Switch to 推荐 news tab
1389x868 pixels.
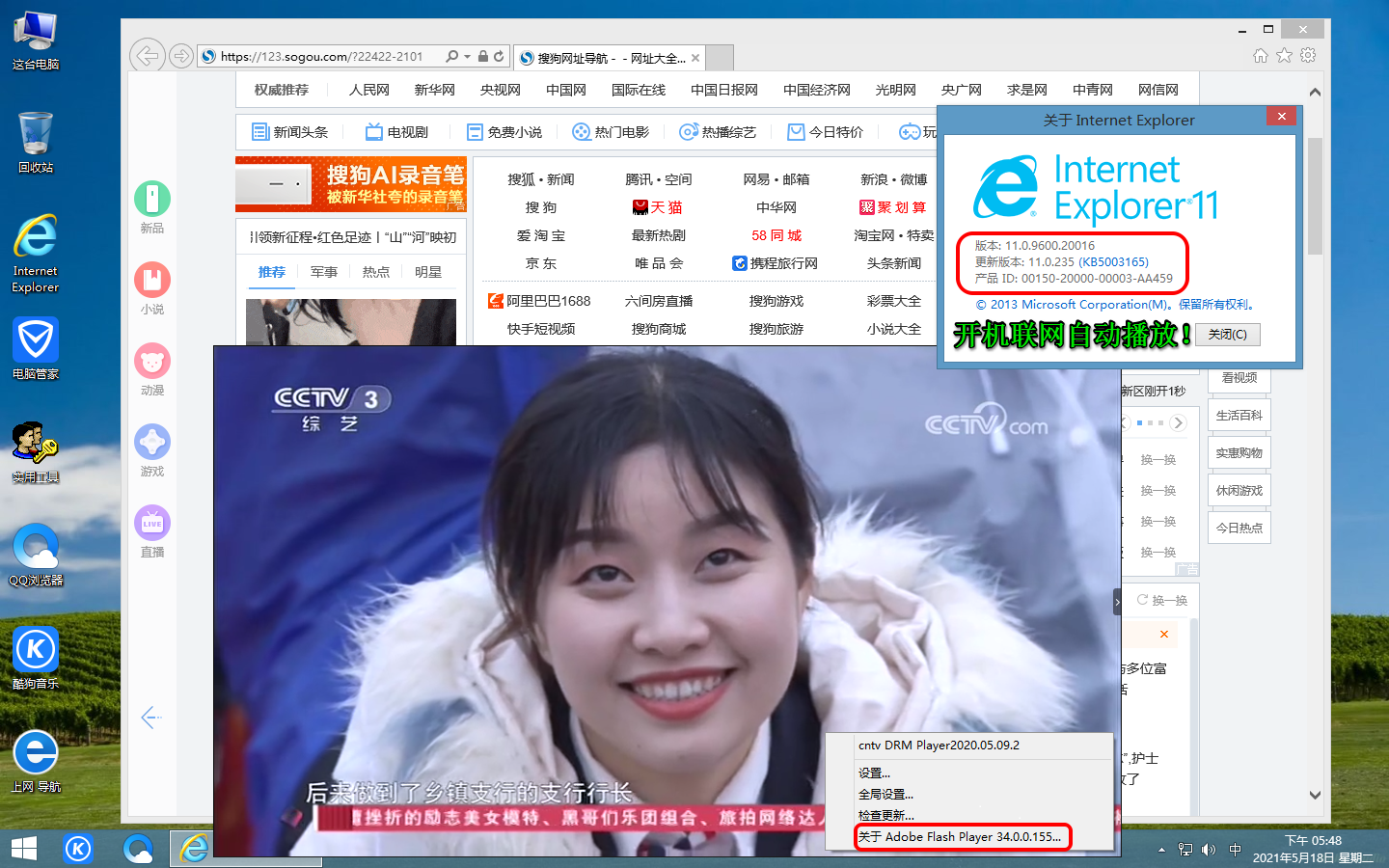[272, 272]
